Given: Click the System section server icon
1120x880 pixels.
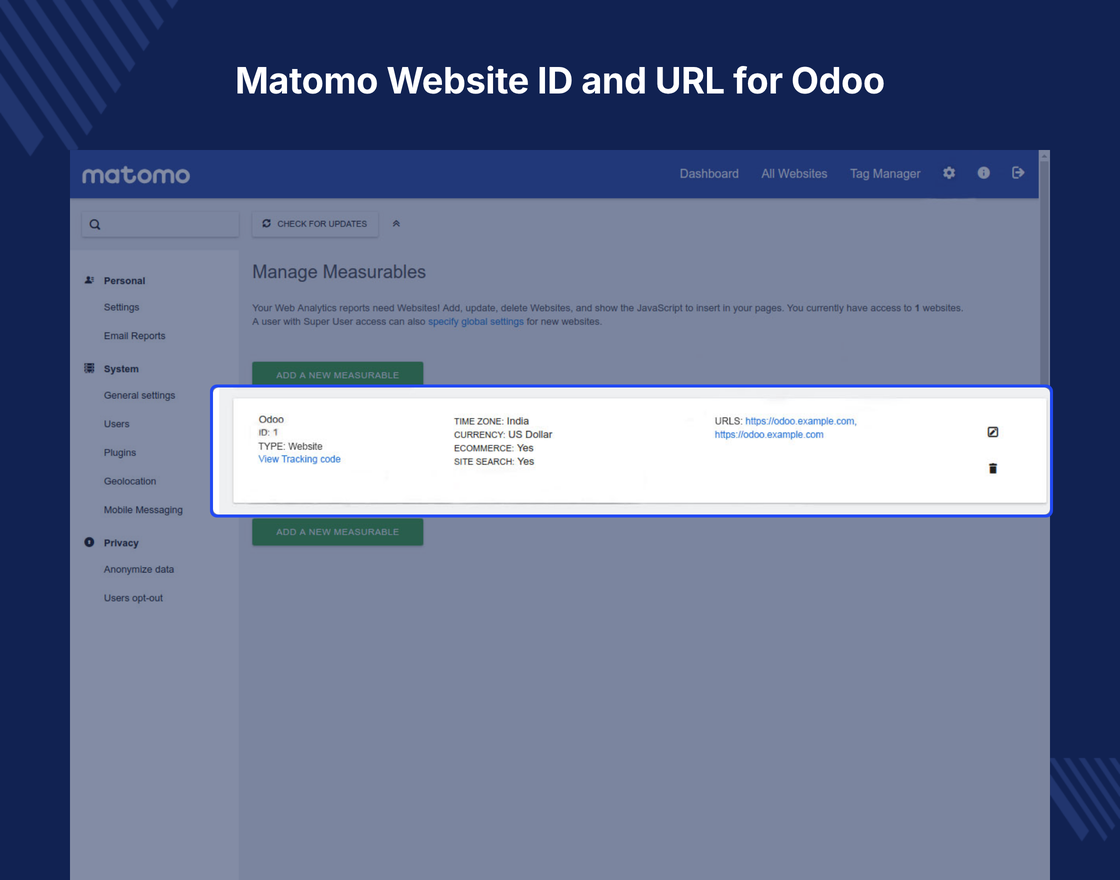Looking at the screenshot, I should [x=89, y=369].
